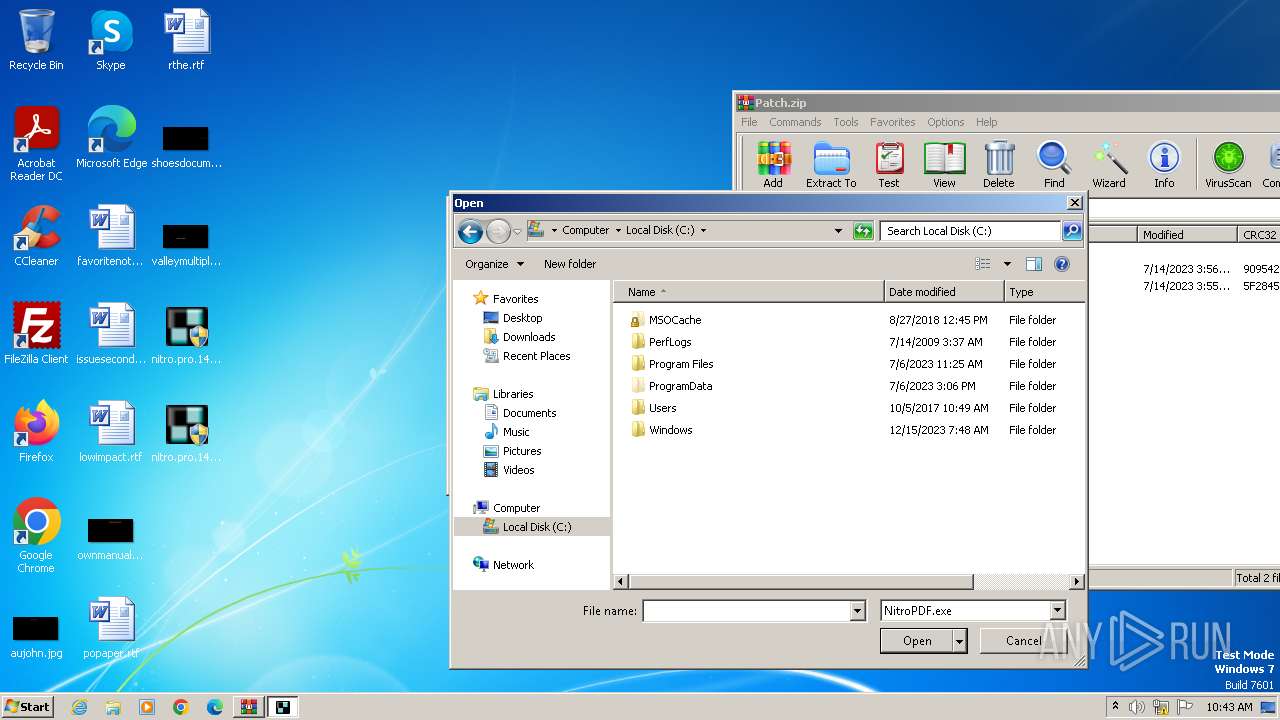Image resolution: width=1280 pixels, height=720 pixels.
Task: Select FileZilla Client desktop icon
Action: pos(36,334)
